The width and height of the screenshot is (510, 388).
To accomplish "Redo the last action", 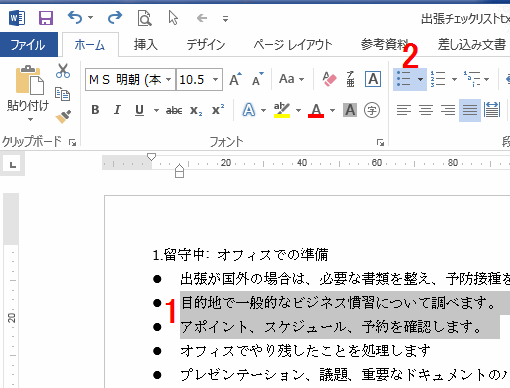I will click(115, 17).
